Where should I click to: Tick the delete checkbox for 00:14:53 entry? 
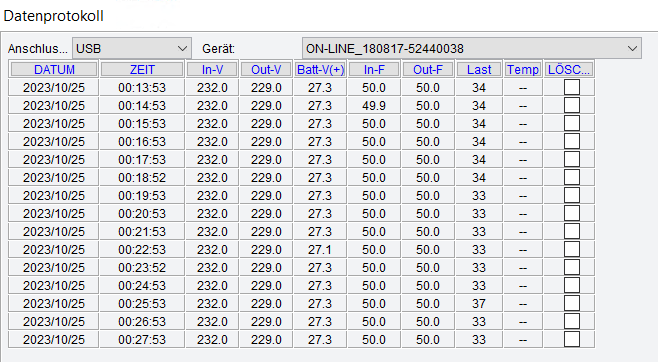pyautogui.click(x=572, y=105)
